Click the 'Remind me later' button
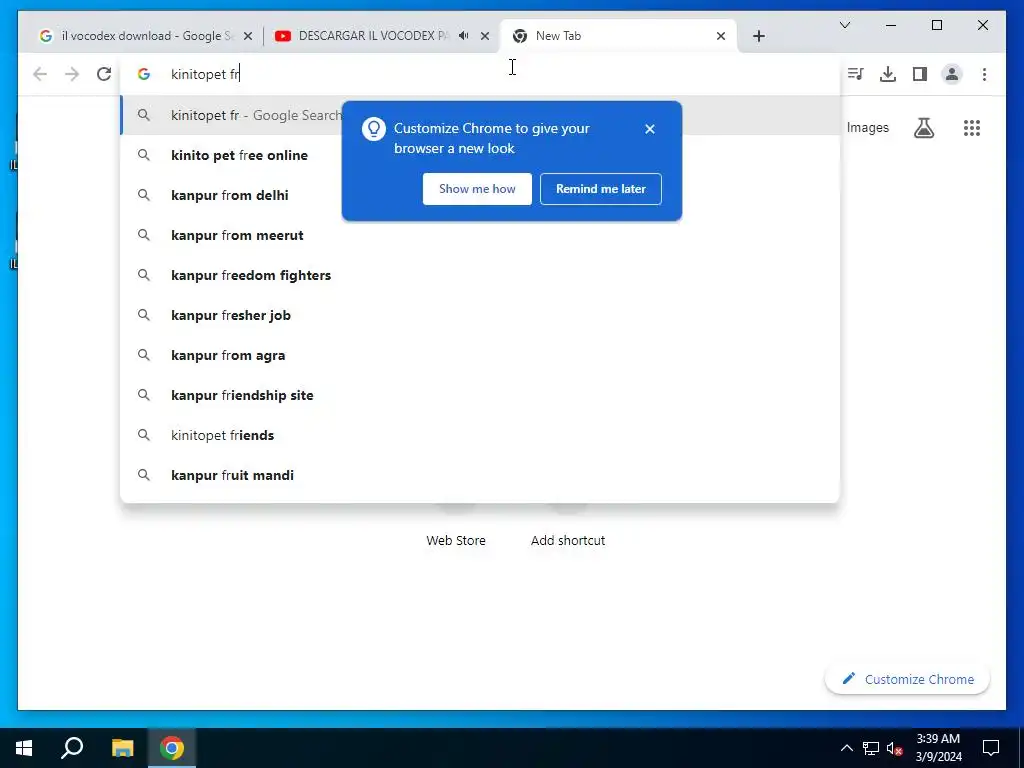The height and width of the screenshot is (768, 1024). point(601,189)
